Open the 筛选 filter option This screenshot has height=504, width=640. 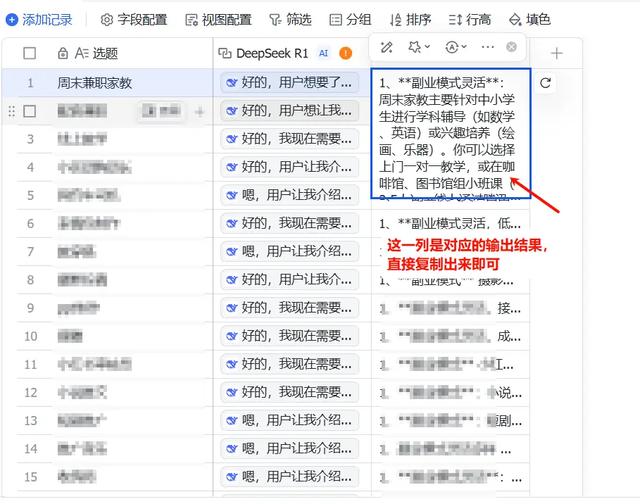291,20
